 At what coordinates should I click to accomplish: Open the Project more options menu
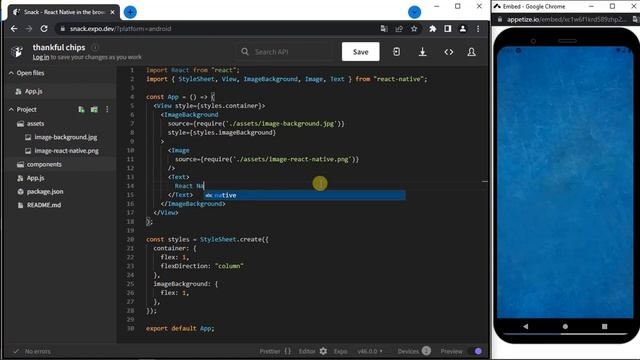[x=107, y=109]
